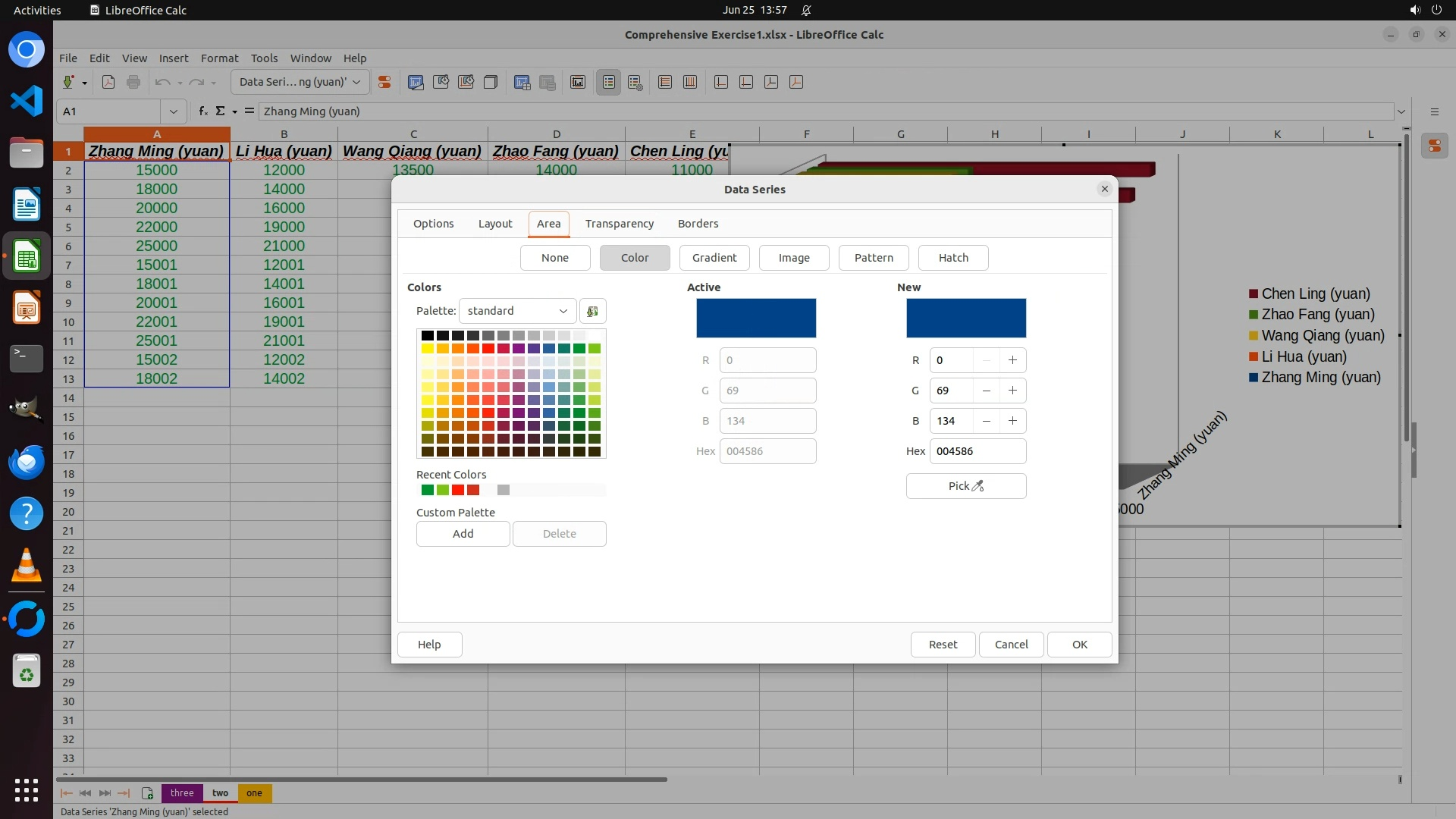Select the Gradient fill button
The height and width of the screenshot is (819, 1456).
point(714,258)
